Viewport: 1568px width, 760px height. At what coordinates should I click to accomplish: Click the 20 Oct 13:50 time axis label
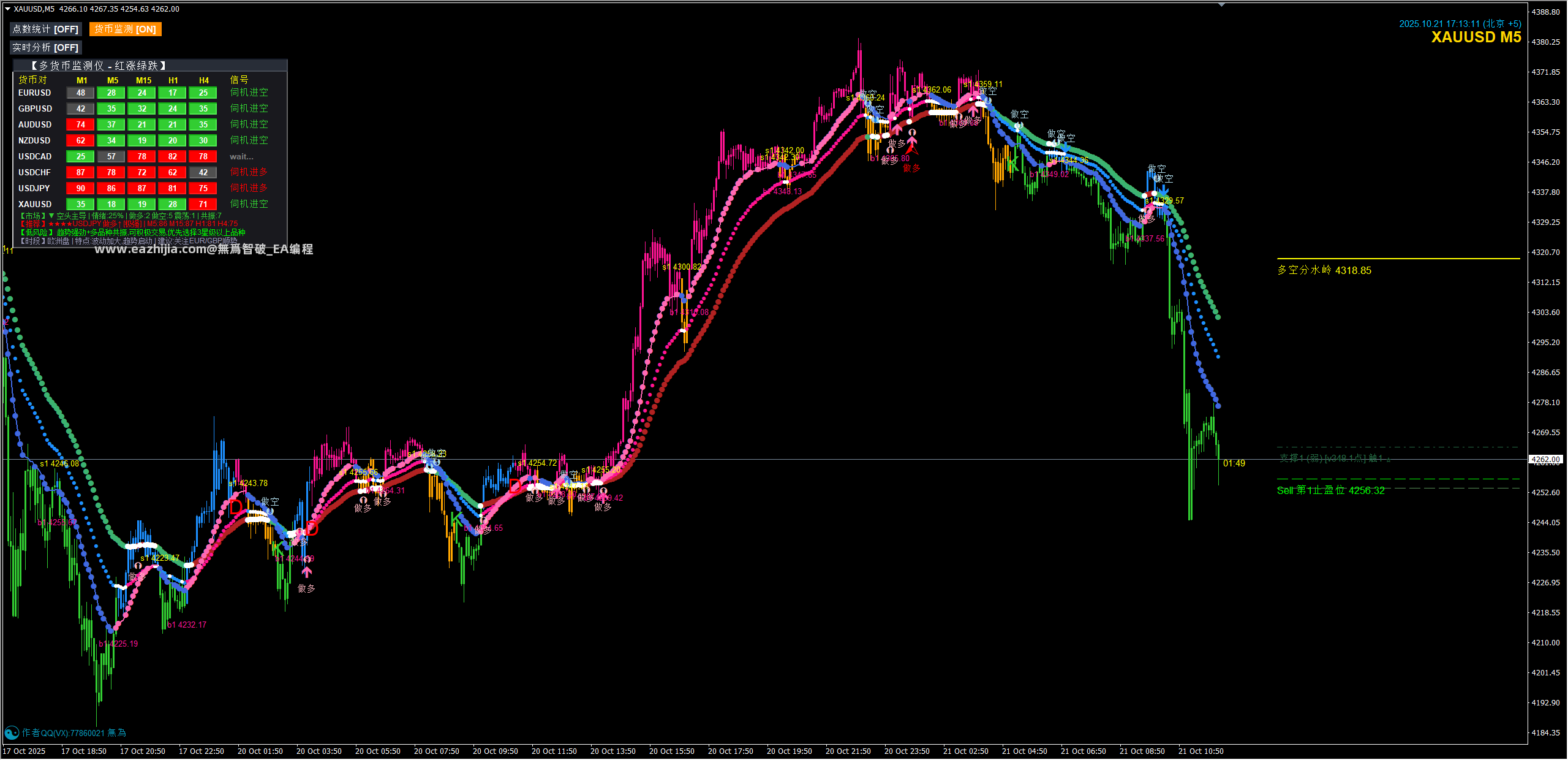(613, 751)
